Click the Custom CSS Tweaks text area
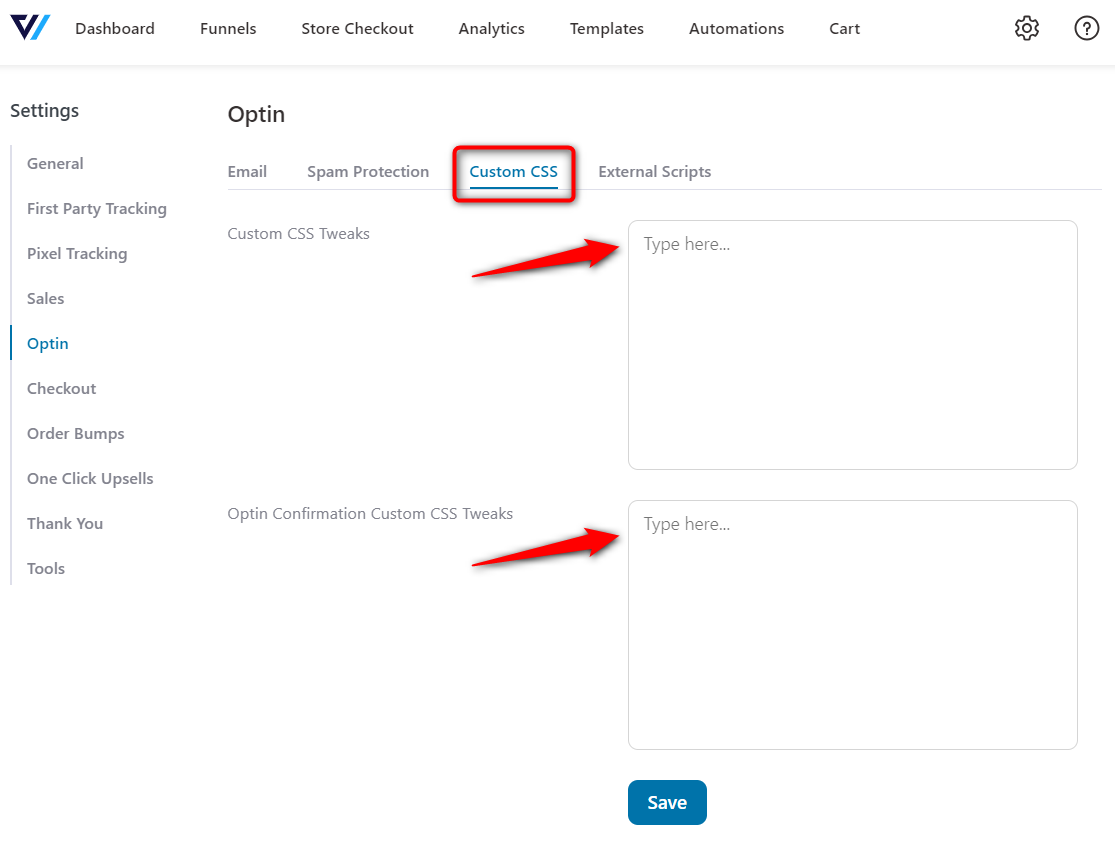This screenshot has width=1115, height=841. [852, 345]
